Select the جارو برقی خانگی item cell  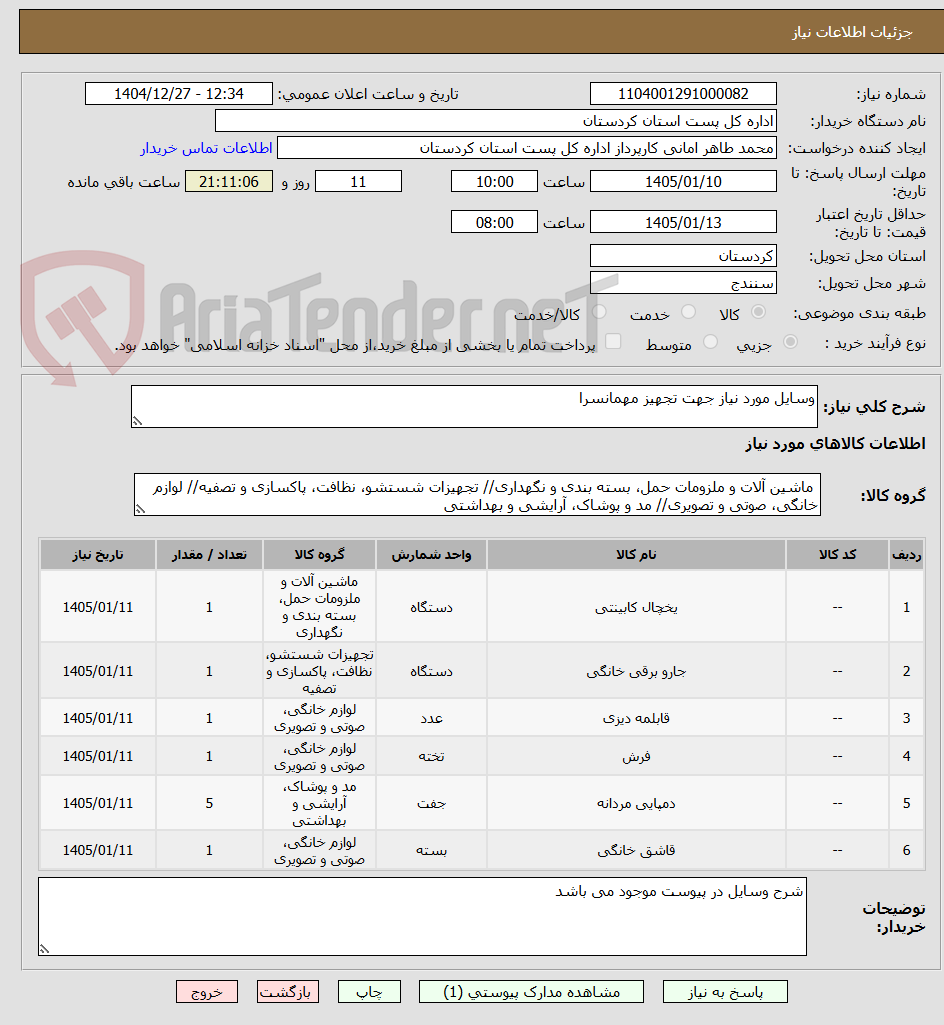click(x=636, y=671)
